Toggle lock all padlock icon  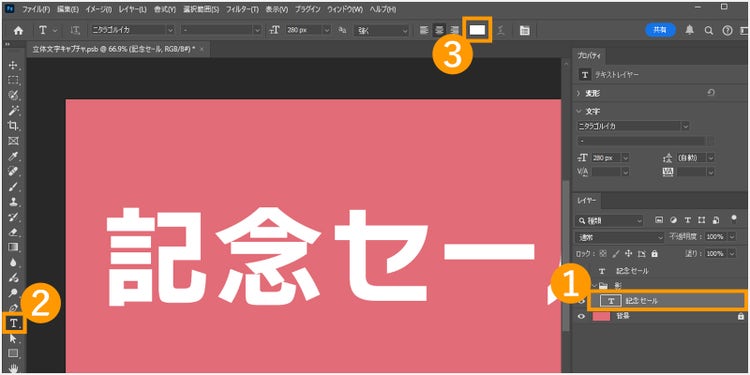tap(654, 253)
